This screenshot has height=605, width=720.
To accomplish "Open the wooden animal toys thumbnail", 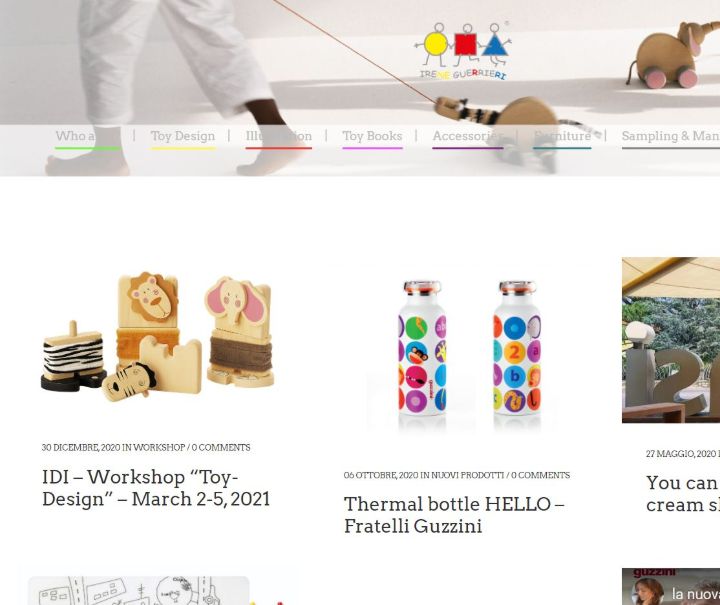I will [x=158, y=337].
